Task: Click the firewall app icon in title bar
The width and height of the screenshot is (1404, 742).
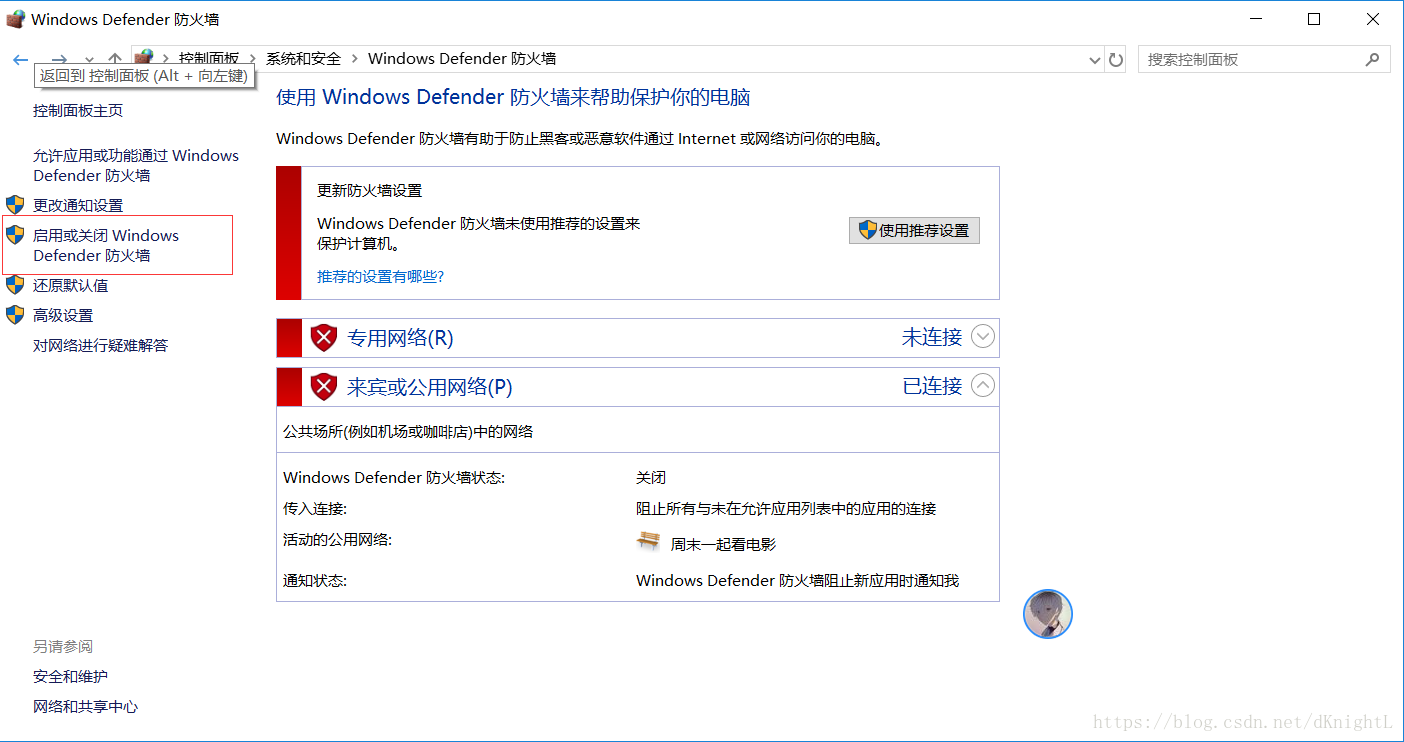Action: click(15, 19)
